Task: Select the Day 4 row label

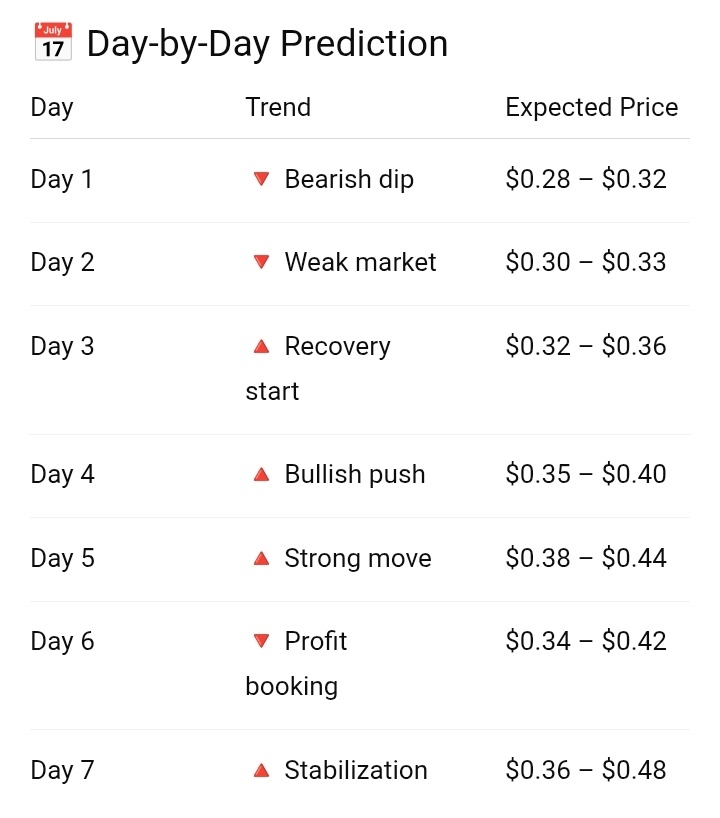Action: pos(62,474)
